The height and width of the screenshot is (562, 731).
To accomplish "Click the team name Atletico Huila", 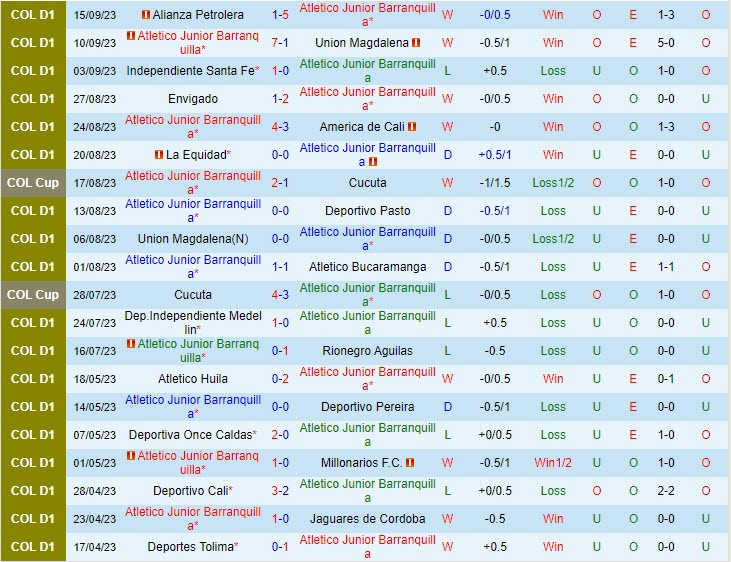I will coord(193,379).
